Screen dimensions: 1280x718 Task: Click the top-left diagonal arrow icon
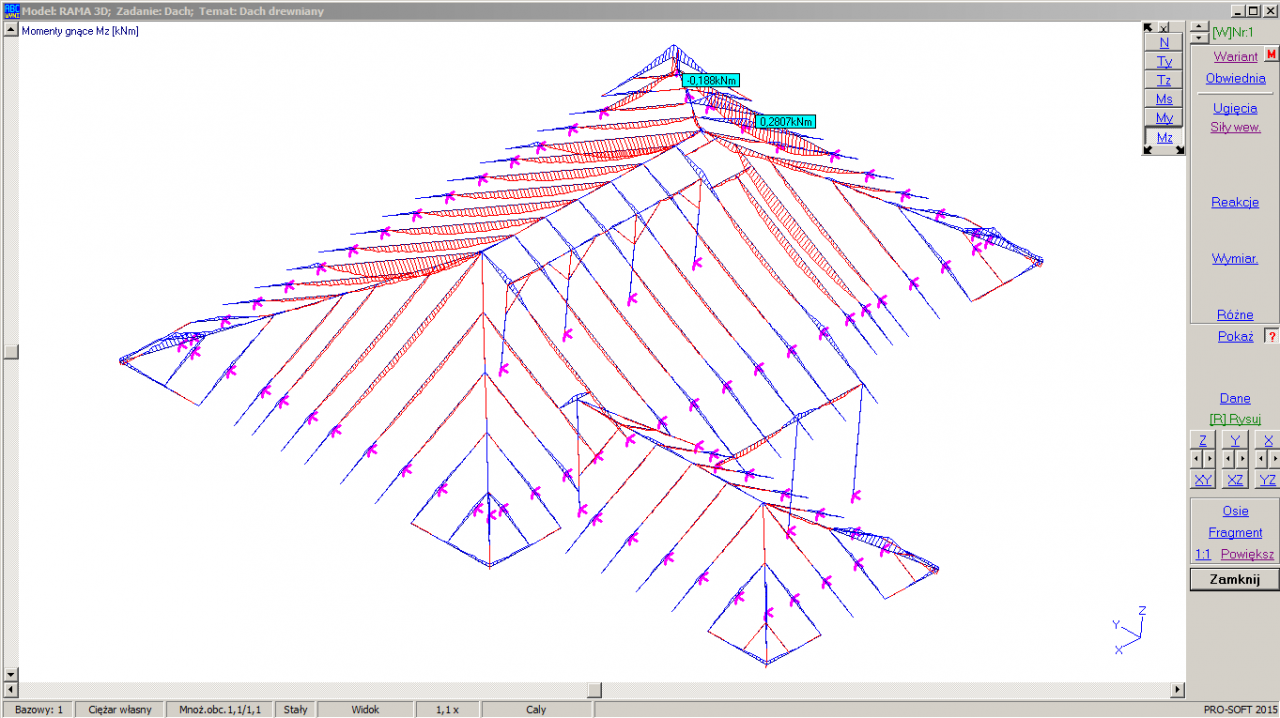[x=1148, y=28]
